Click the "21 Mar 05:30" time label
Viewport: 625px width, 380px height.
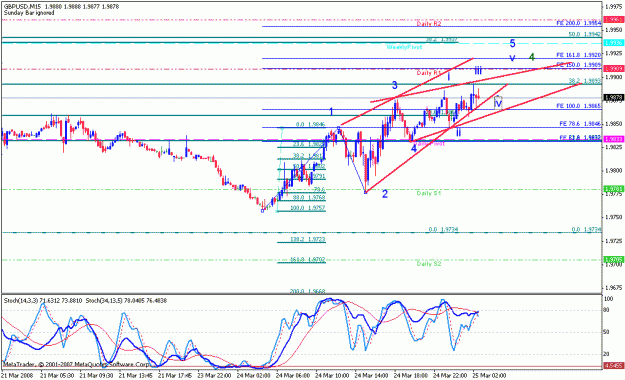click(57, 376)
